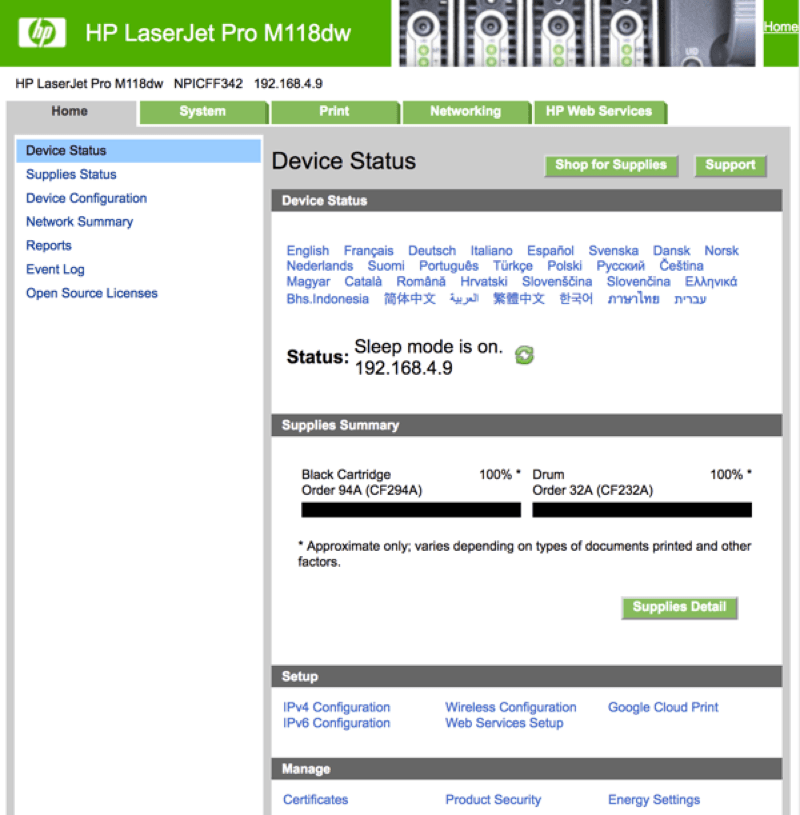This screenshot has width=800, height=815.
Task: Click the Supplies Detail button
Action: point(679,607)
